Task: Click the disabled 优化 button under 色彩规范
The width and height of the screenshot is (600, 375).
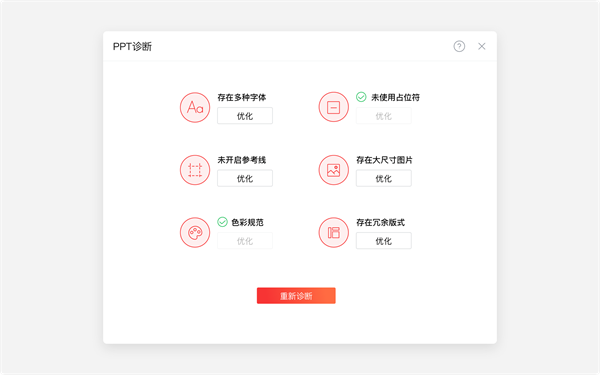Action: [245, 241]
